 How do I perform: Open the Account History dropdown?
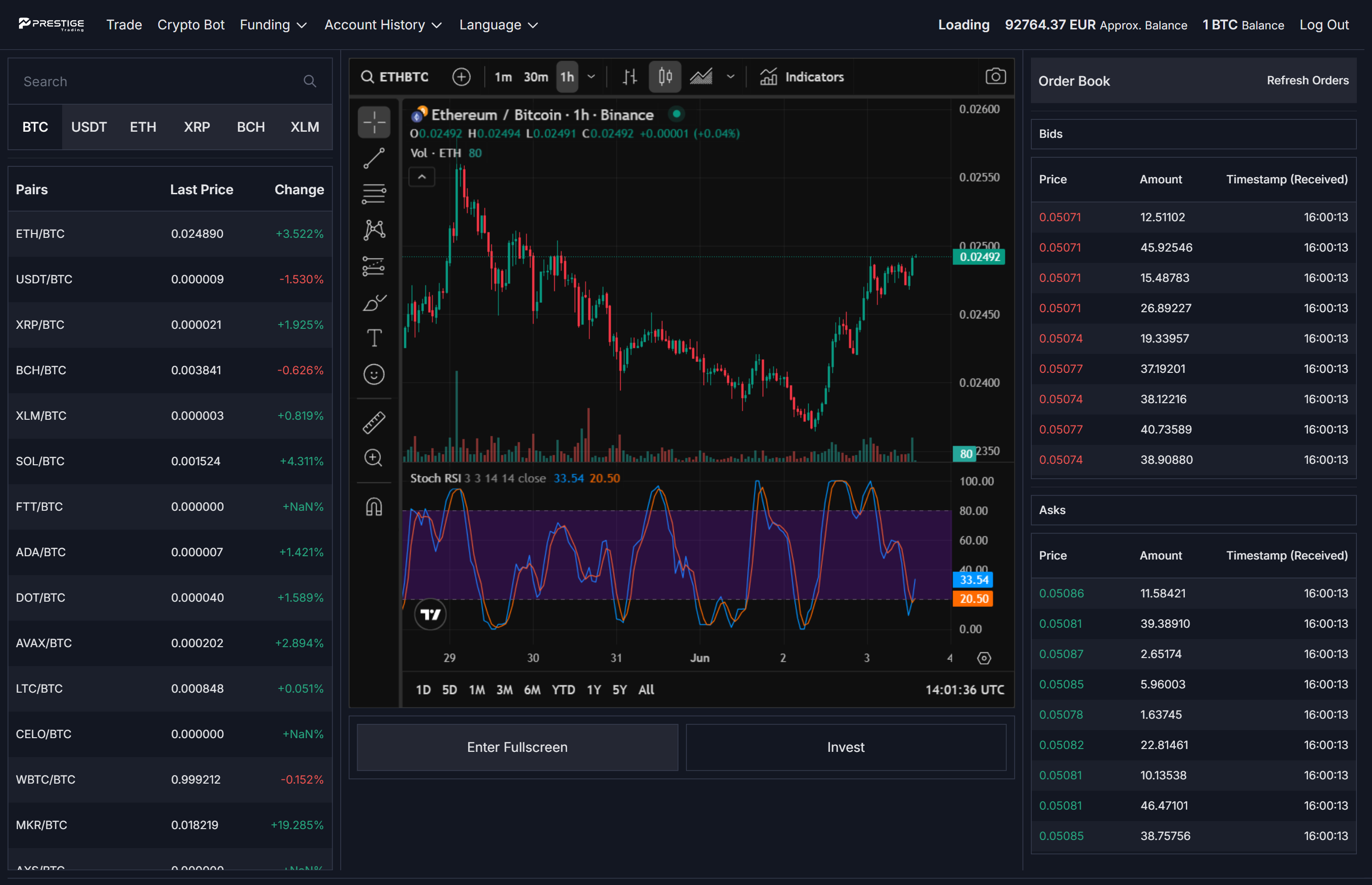point(383,25)
